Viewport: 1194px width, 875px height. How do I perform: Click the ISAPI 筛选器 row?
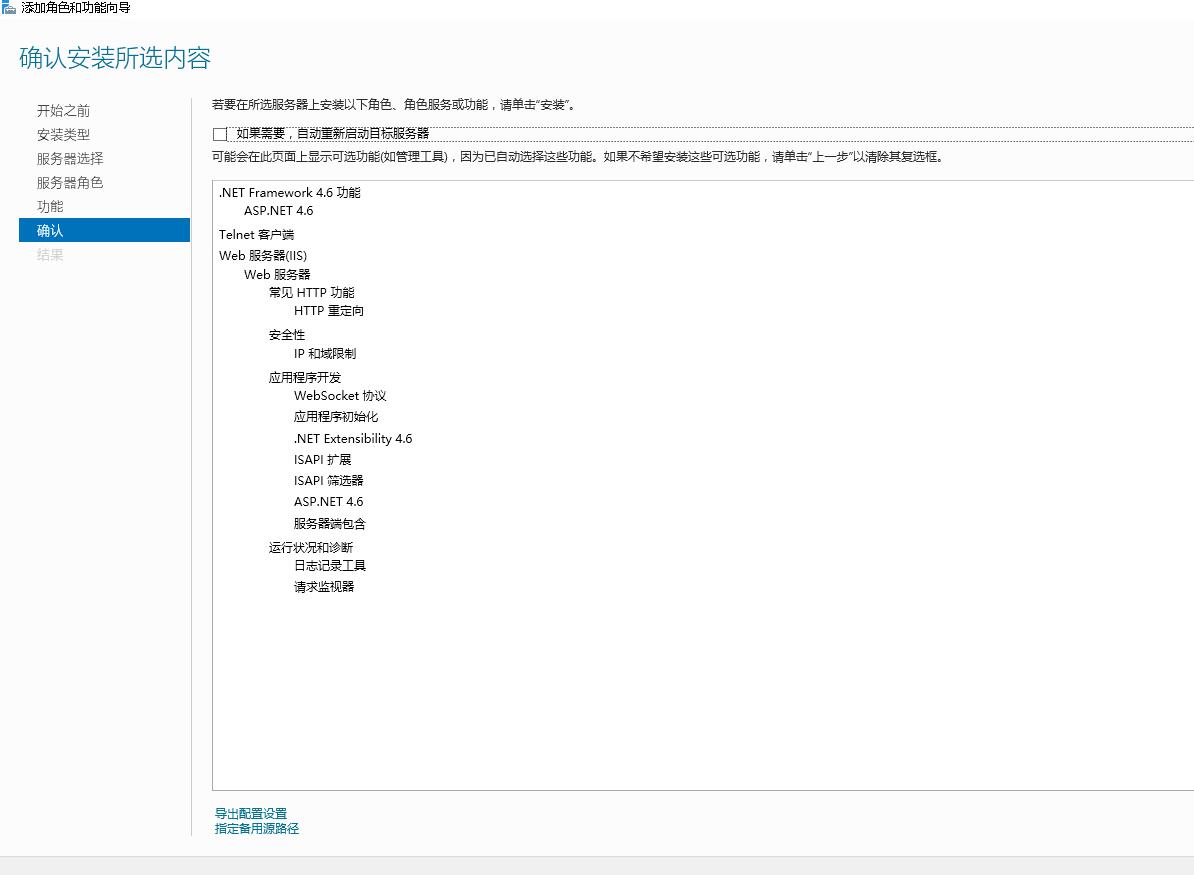click(329, 481)
